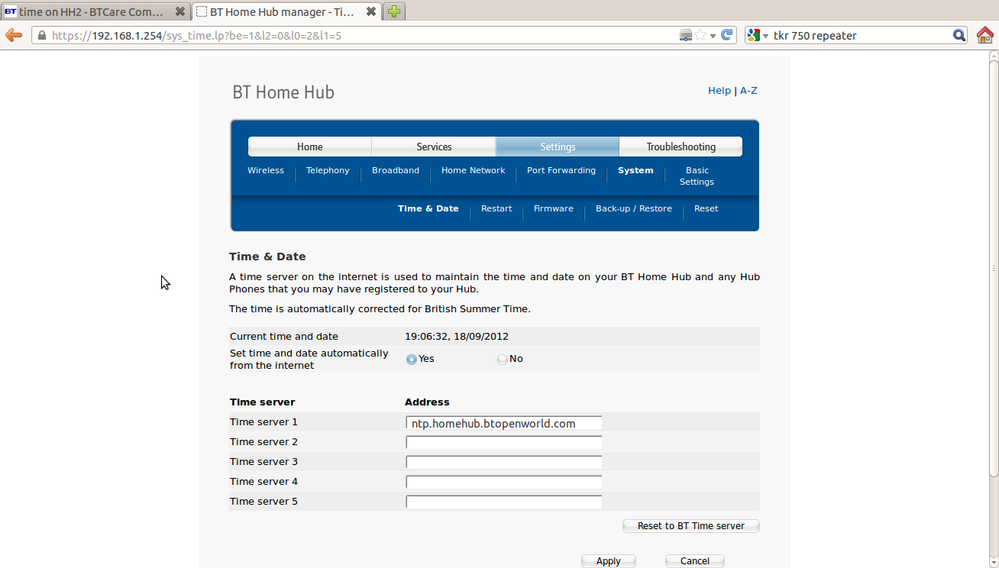Open the Help link
Image resolution: width=999 pixels, height=568 pixels.
[719, 90]
